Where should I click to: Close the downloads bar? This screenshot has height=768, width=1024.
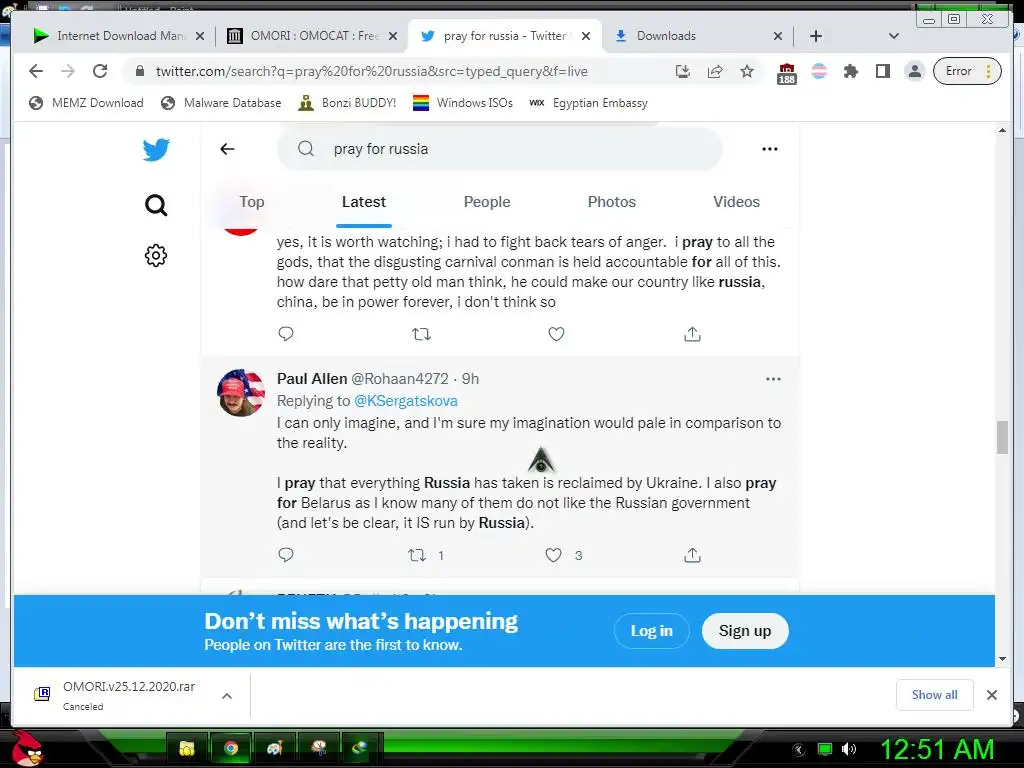tap(991, 695)
